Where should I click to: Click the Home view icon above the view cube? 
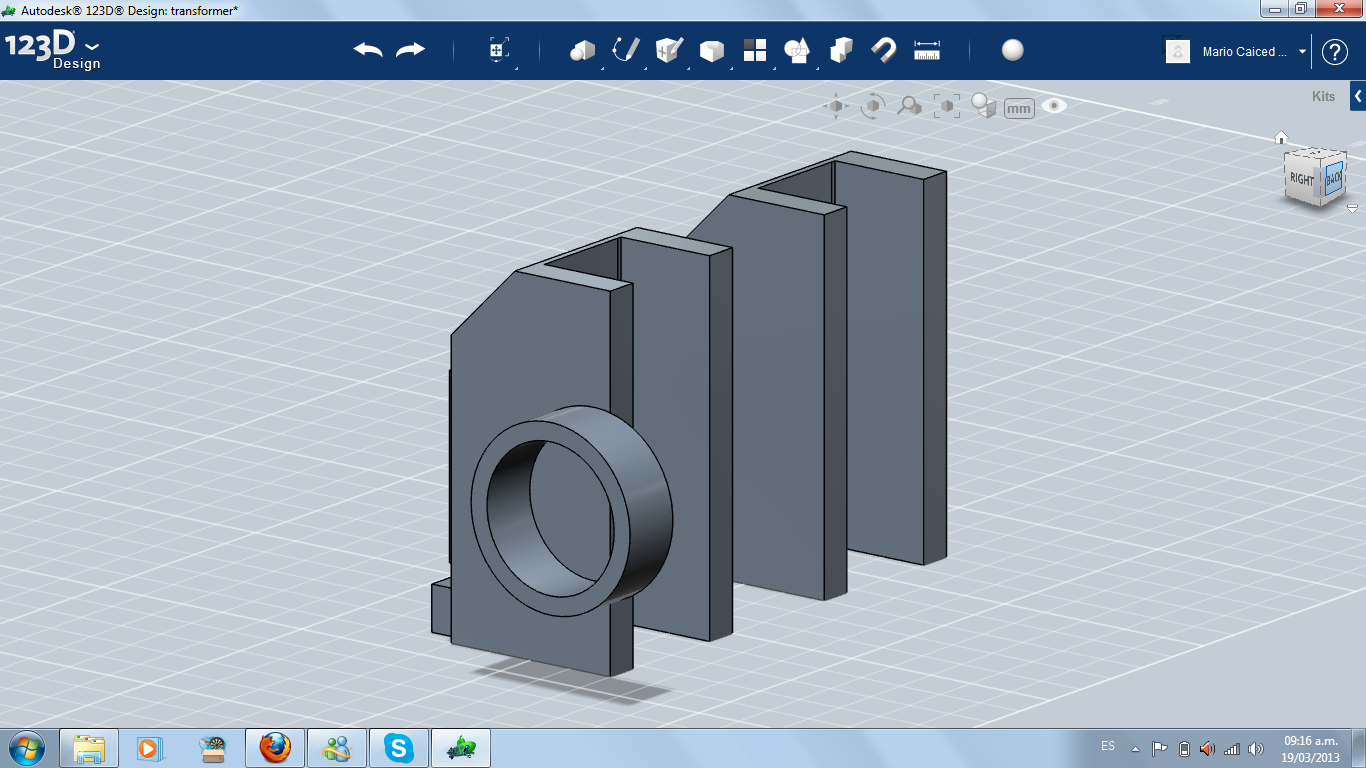pos(1281,137)
